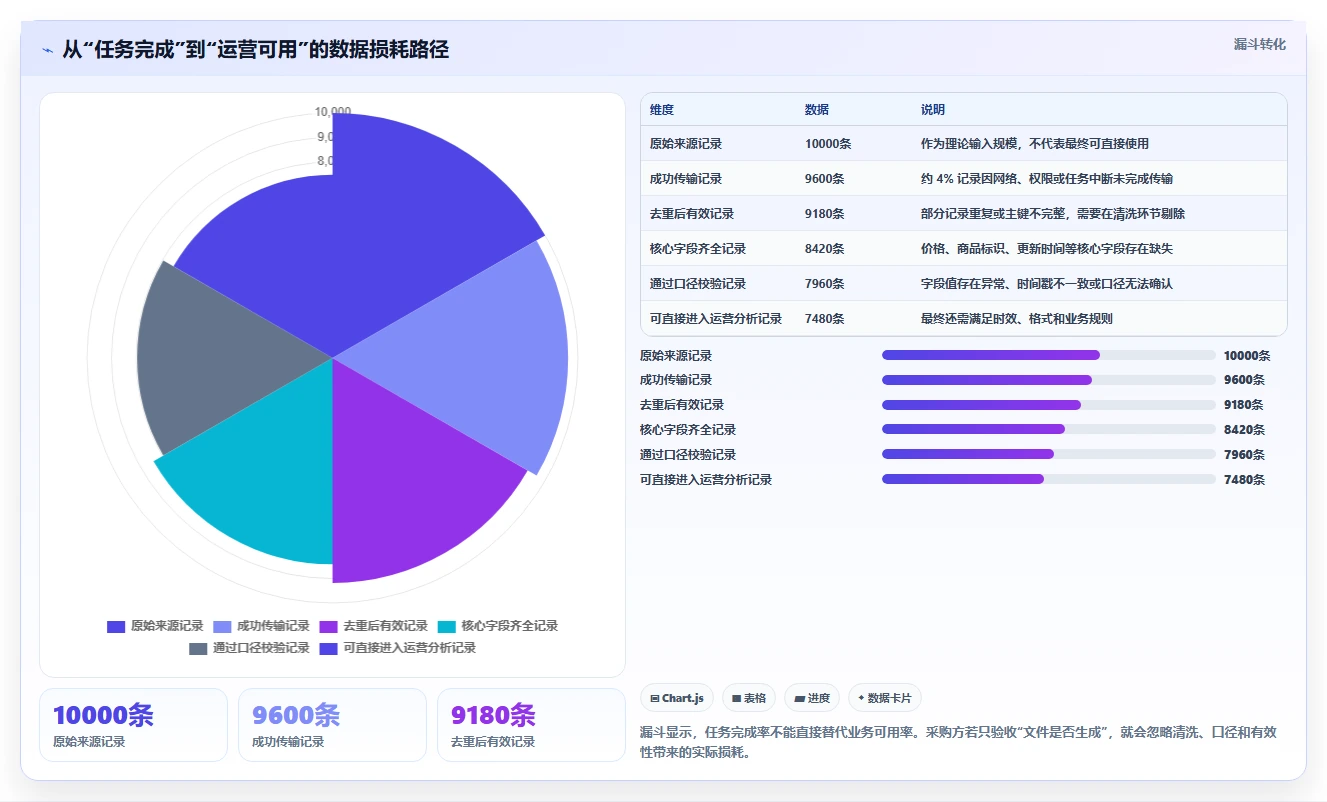
Task: Click the 通过口径校验记录 progress bar
Action: tap(1048, 454)
